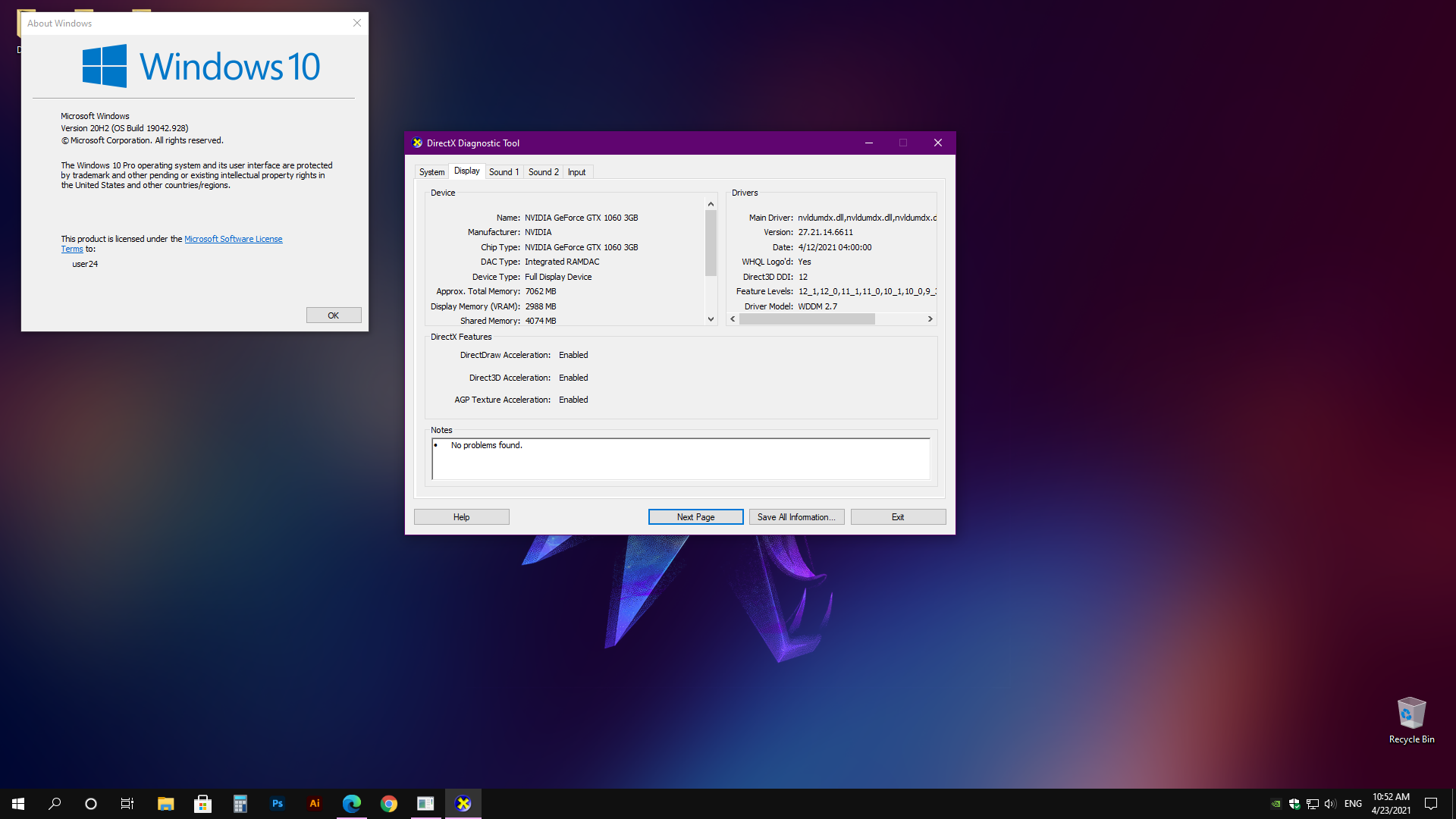Open the Sound 1 tab
Viewport: 1456px width, 819px height.
pyautogui.click(x=504, y=172)
